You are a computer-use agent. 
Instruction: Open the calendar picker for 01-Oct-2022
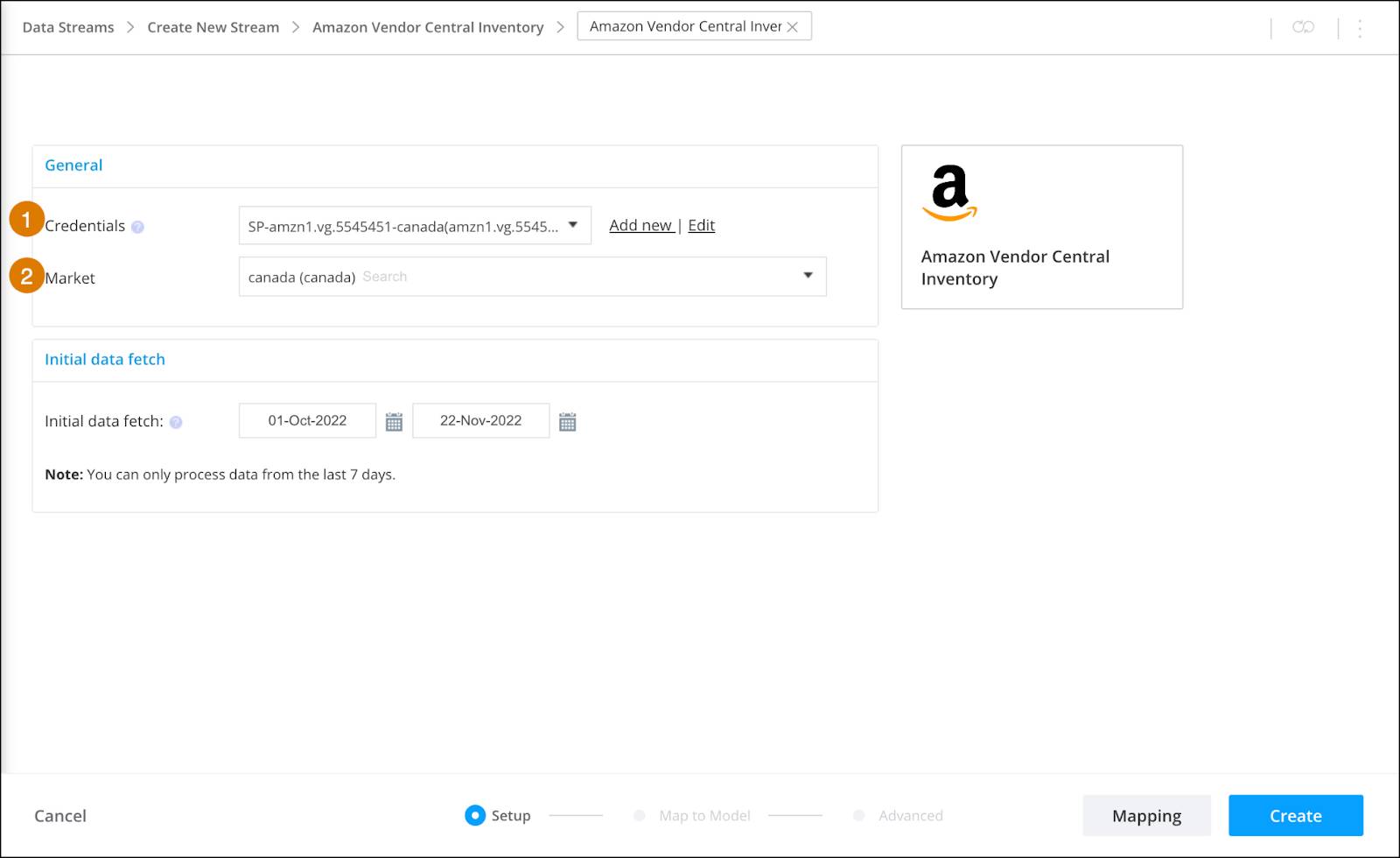coord(394,421)
